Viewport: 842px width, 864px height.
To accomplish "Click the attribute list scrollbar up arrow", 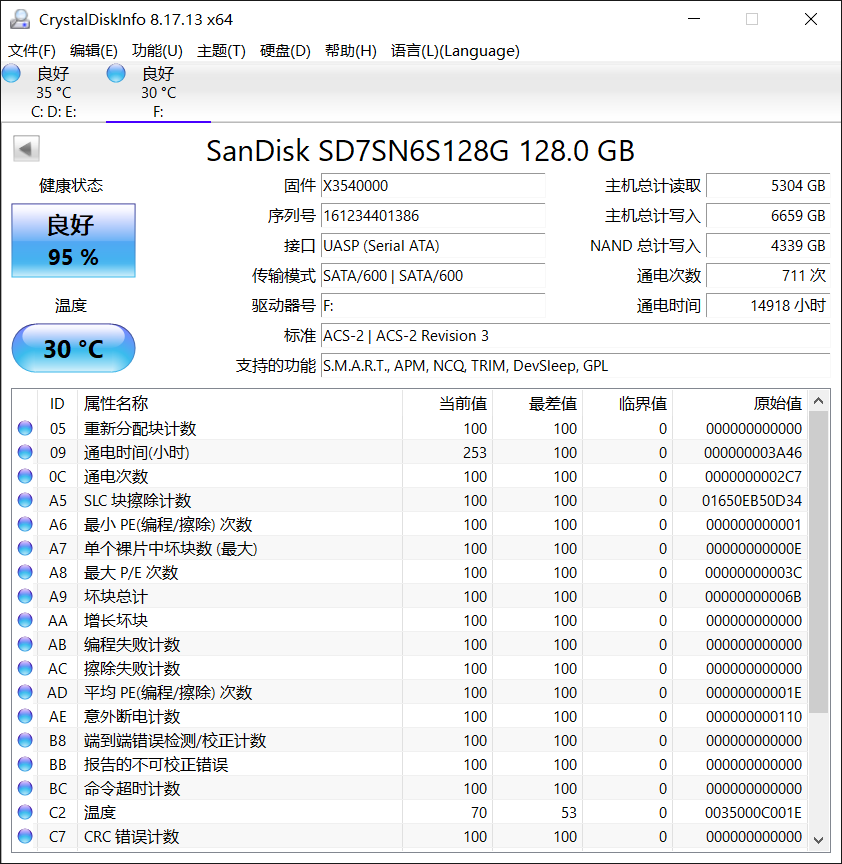I will point(818,401).
